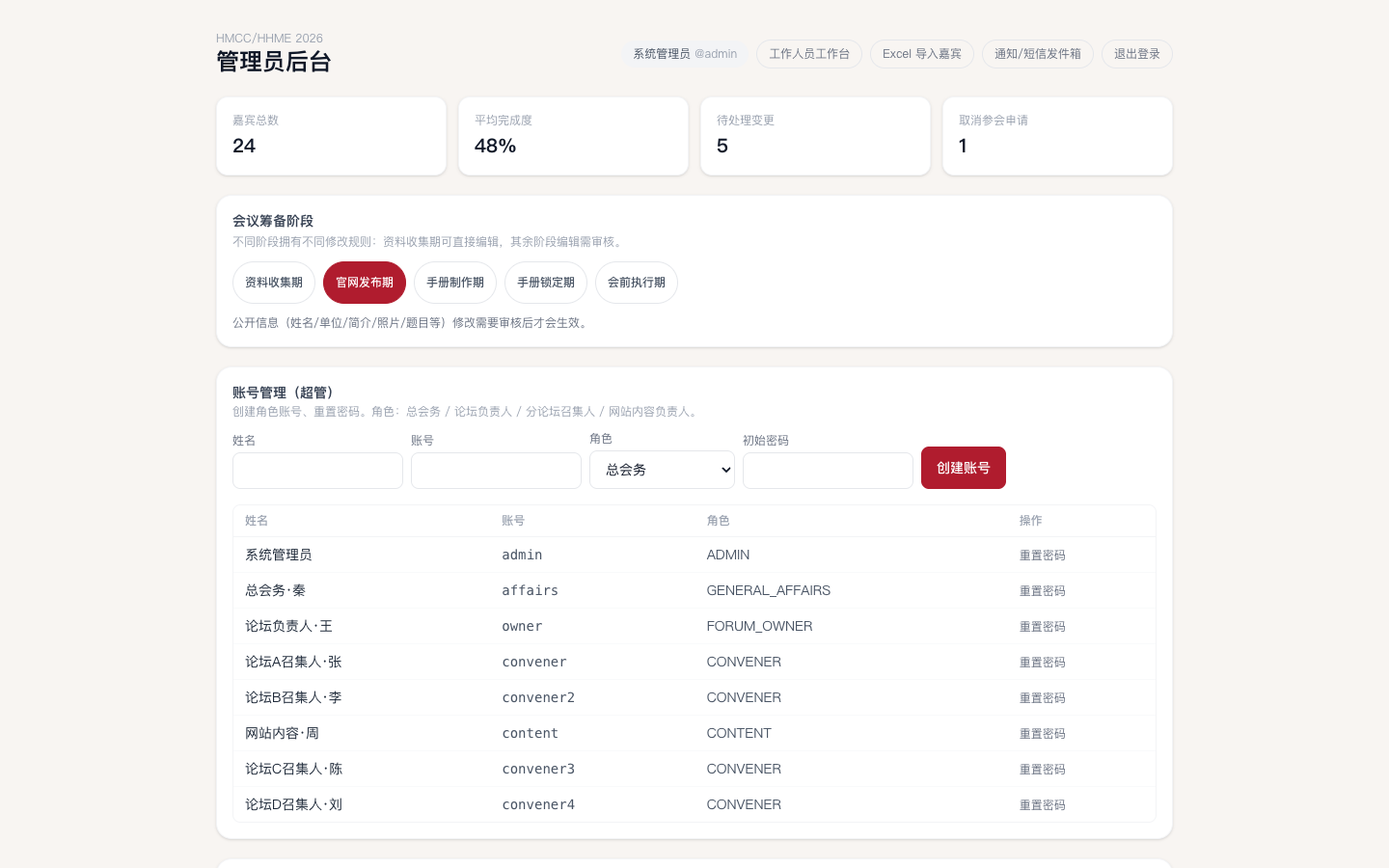Focus the 初始密码 input field
The height and width of the screenshot is (868, 1389).
click(x=828, y=471)
